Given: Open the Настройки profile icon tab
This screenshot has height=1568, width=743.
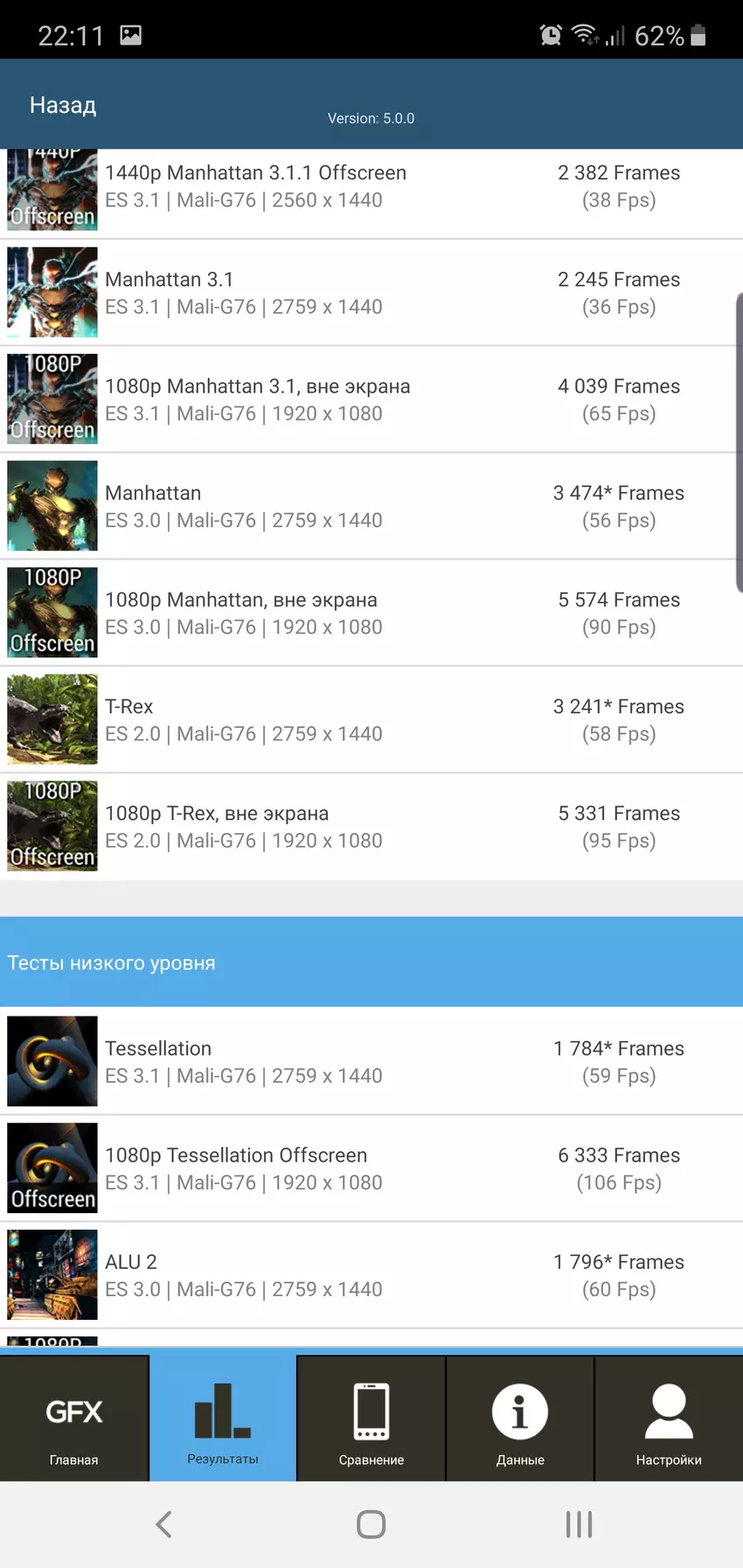Looking at the screenshot, I should point(669,1419).
